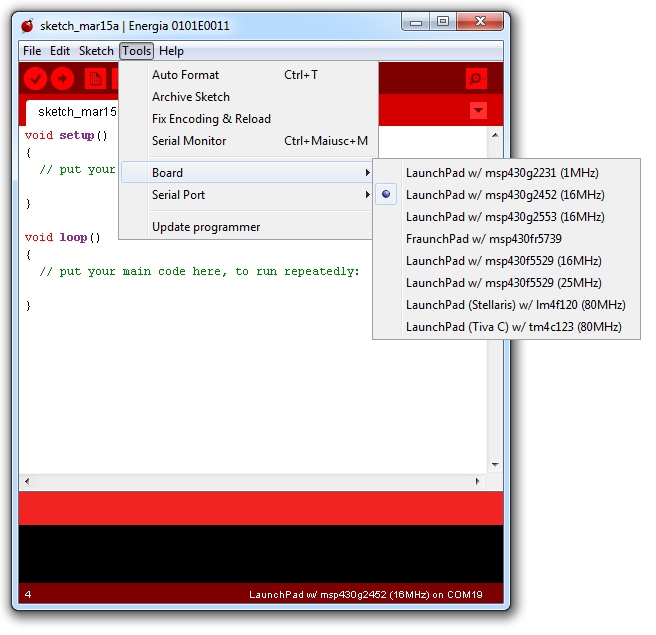
Task: Click the board and COM19 status text
Action: (x=366, y=595)
